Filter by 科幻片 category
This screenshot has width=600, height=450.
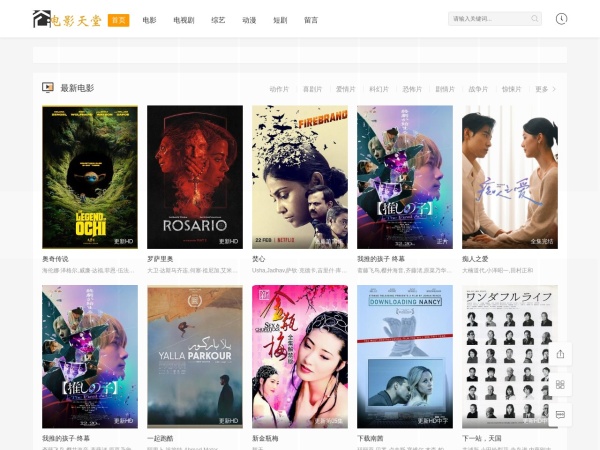[379, 89]
